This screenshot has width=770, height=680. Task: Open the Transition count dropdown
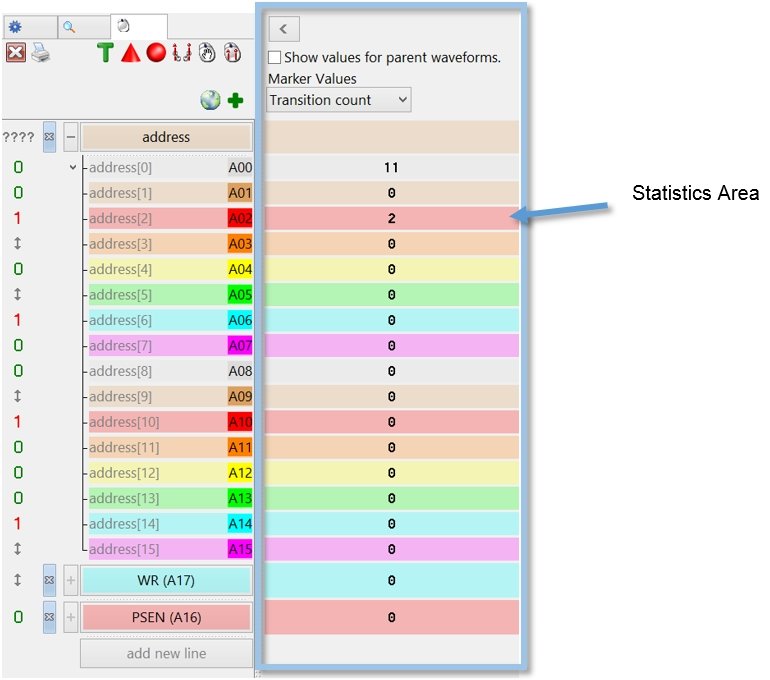click(339, 100)
